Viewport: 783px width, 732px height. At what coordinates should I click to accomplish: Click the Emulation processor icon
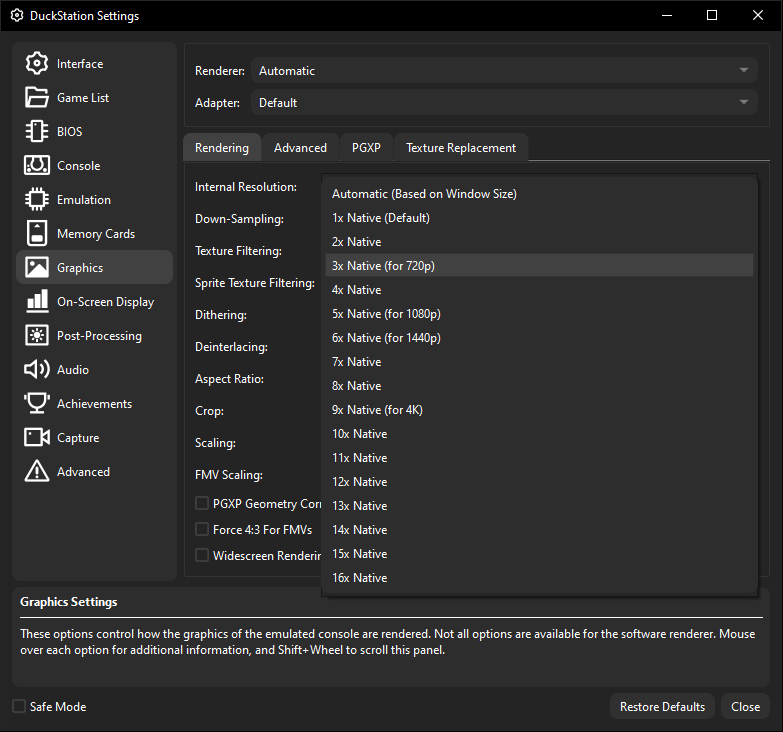[37, 199]
